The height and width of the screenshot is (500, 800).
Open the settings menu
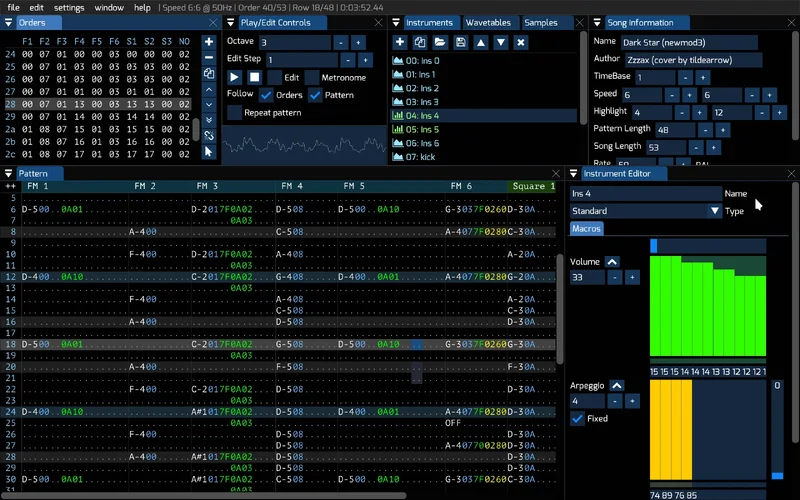[x=69, y=7]
